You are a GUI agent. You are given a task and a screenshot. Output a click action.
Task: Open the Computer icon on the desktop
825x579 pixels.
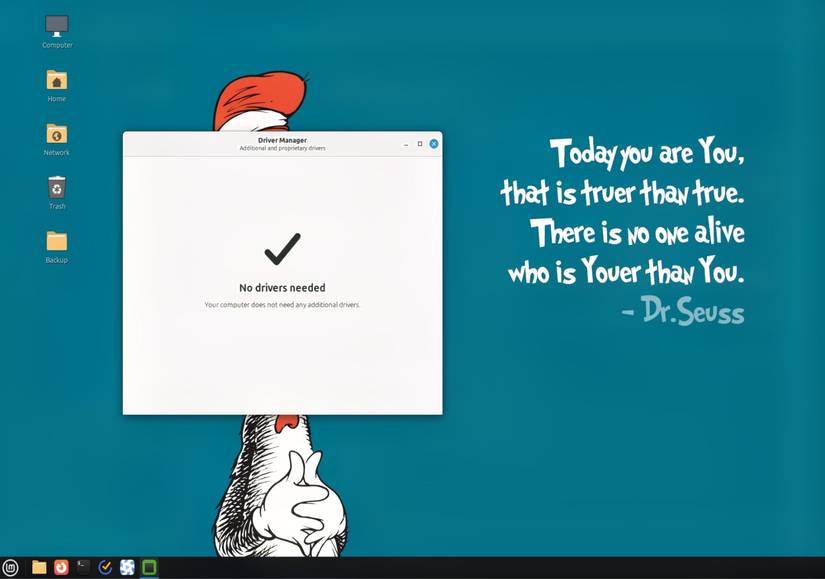pos(56,25)
